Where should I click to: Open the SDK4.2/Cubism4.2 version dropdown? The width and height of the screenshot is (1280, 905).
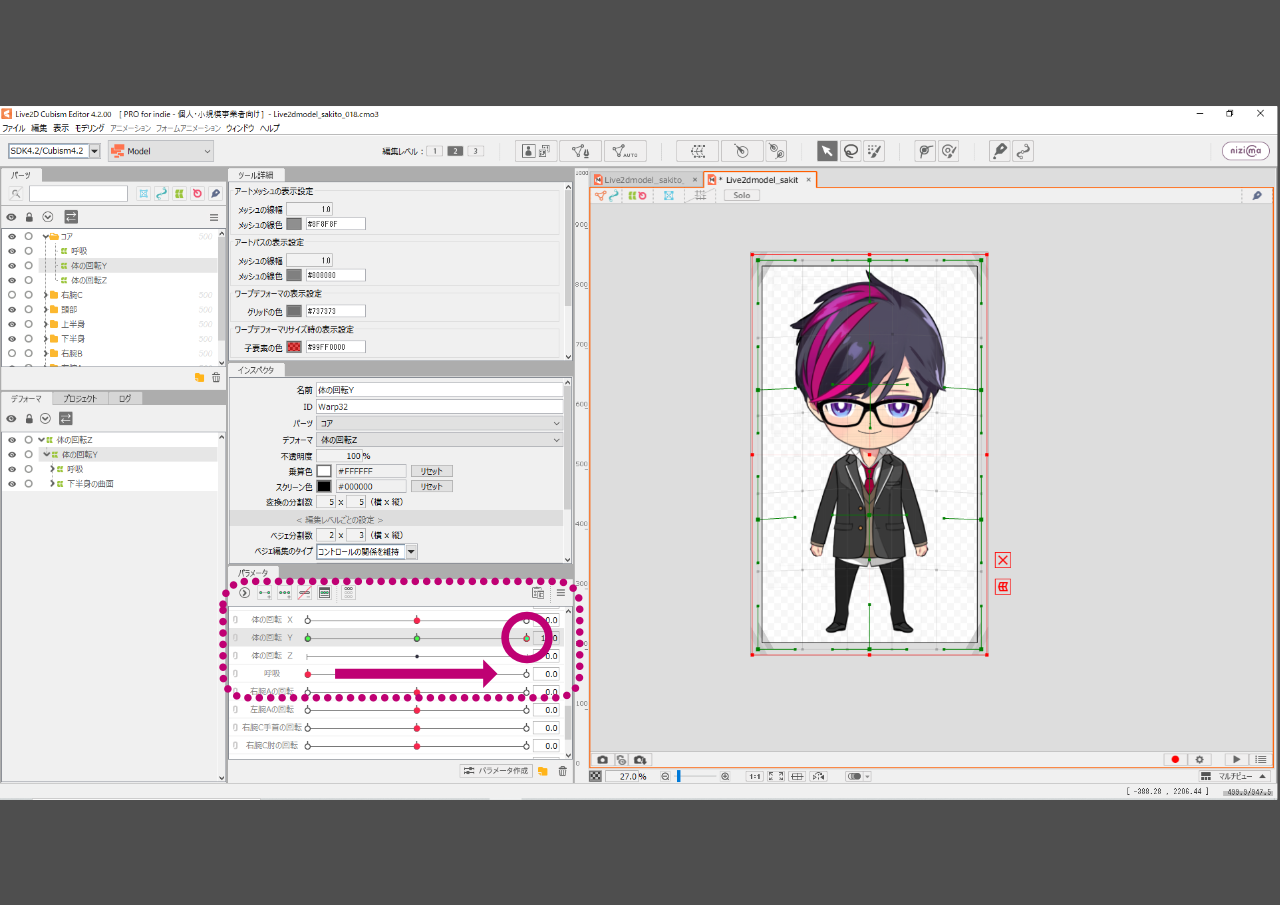pyautogui.click(x=55, y=151)
